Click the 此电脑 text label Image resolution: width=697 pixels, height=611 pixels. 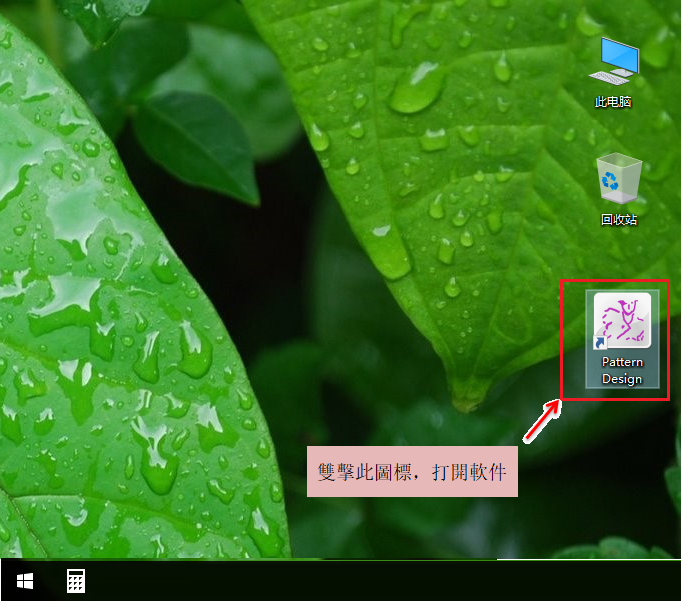613,102
